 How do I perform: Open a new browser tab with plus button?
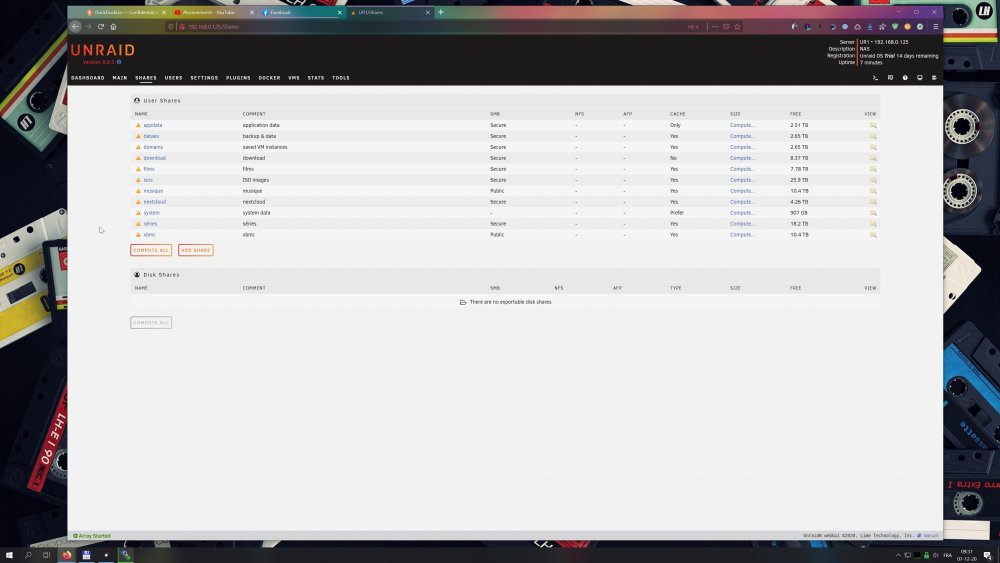pyautogui.click(x=441, y=12)
